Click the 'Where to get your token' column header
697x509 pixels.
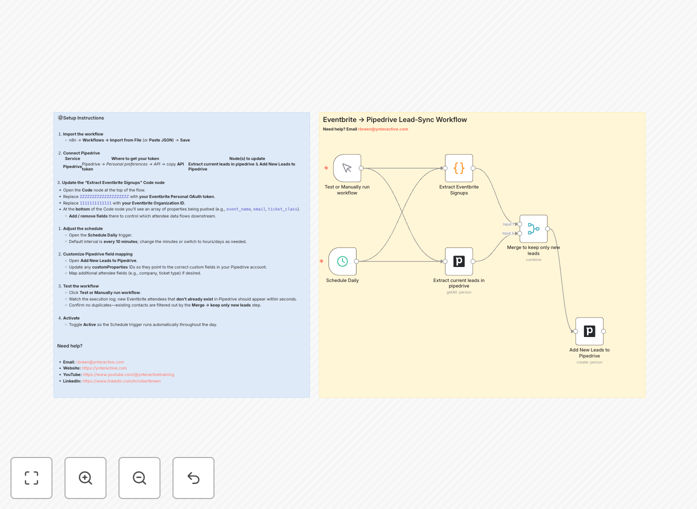pyautogui.click(x=135, y=158)
